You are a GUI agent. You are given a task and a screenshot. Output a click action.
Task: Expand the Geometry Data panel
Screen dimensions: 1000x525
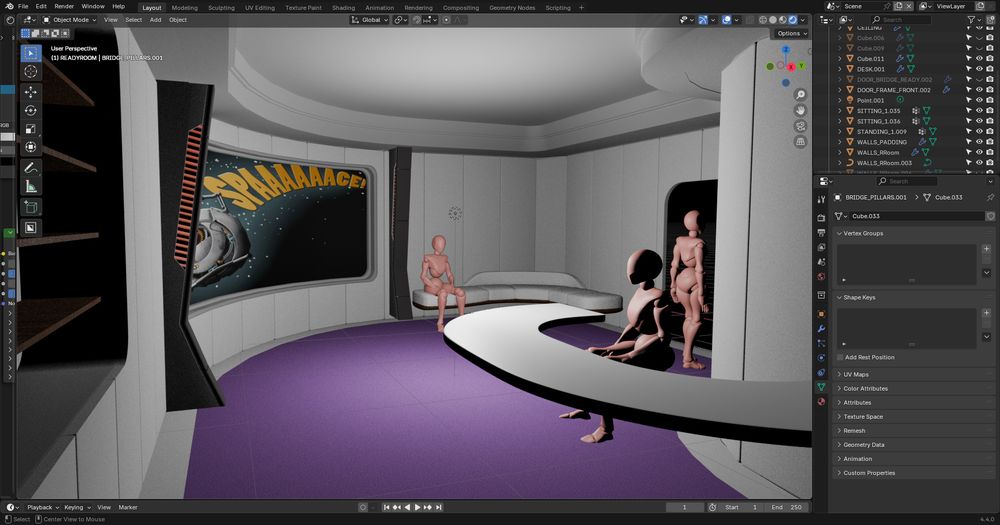tap(914, 445)
